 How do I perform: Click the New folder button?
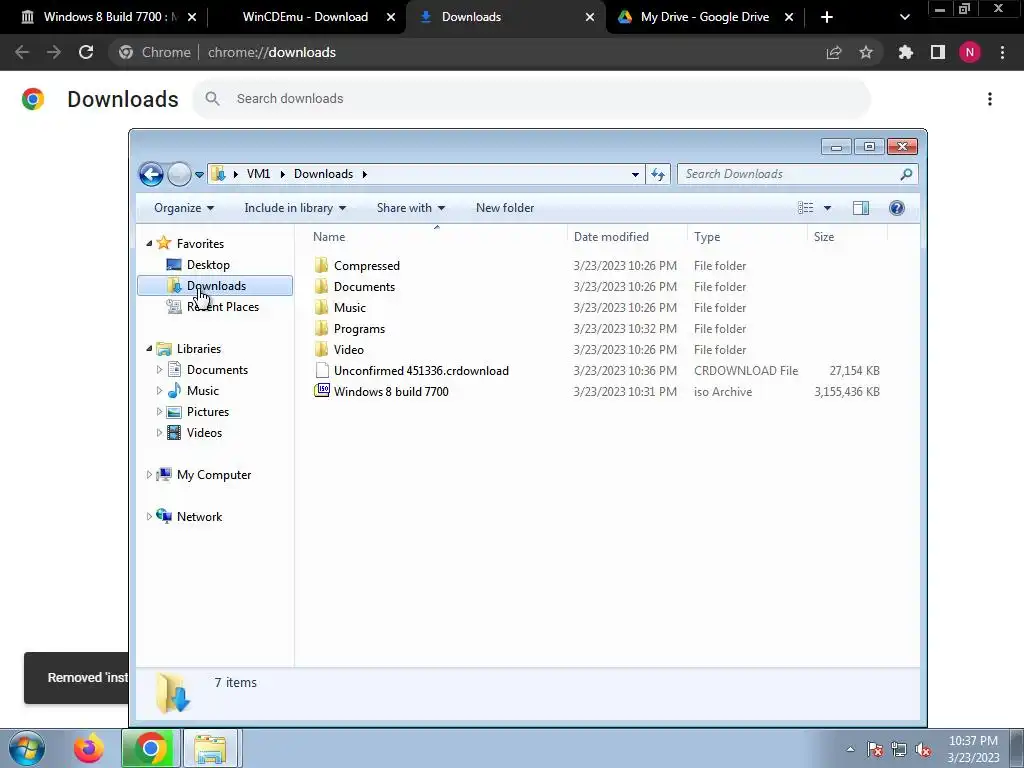point(505,208)
